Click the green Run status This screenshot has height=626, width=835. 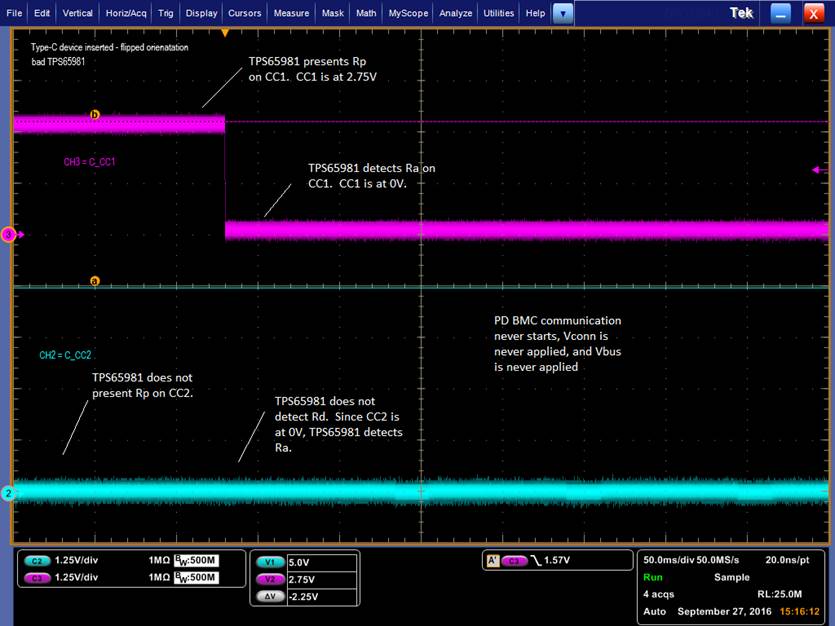coord(652,577)
